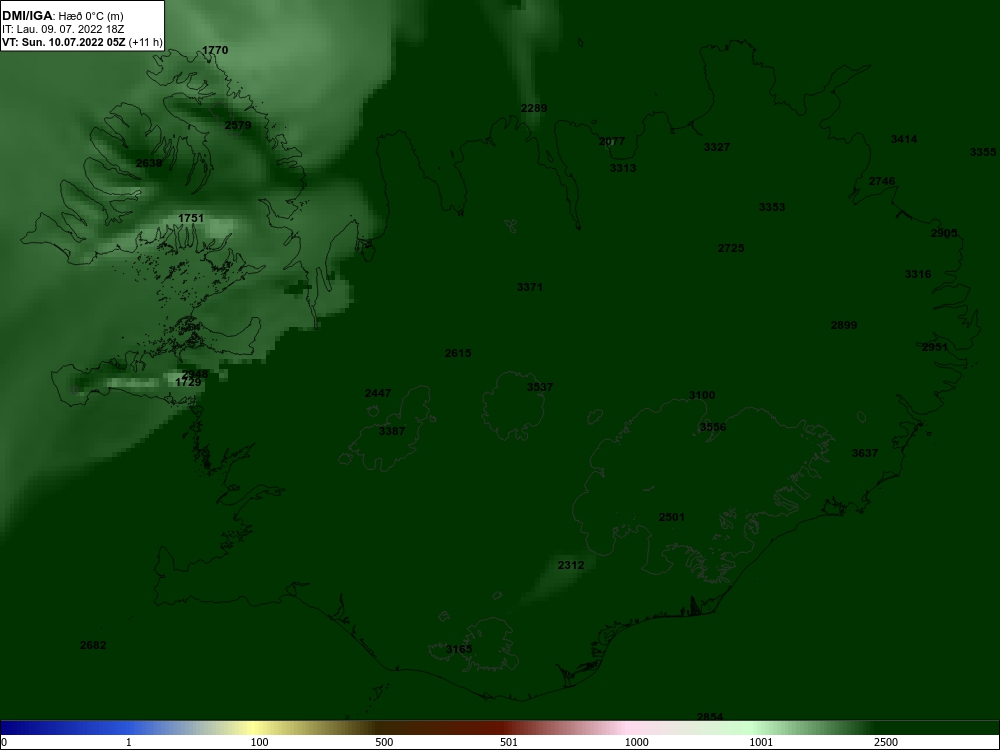Click the map value 3414

tap(904, 139)
